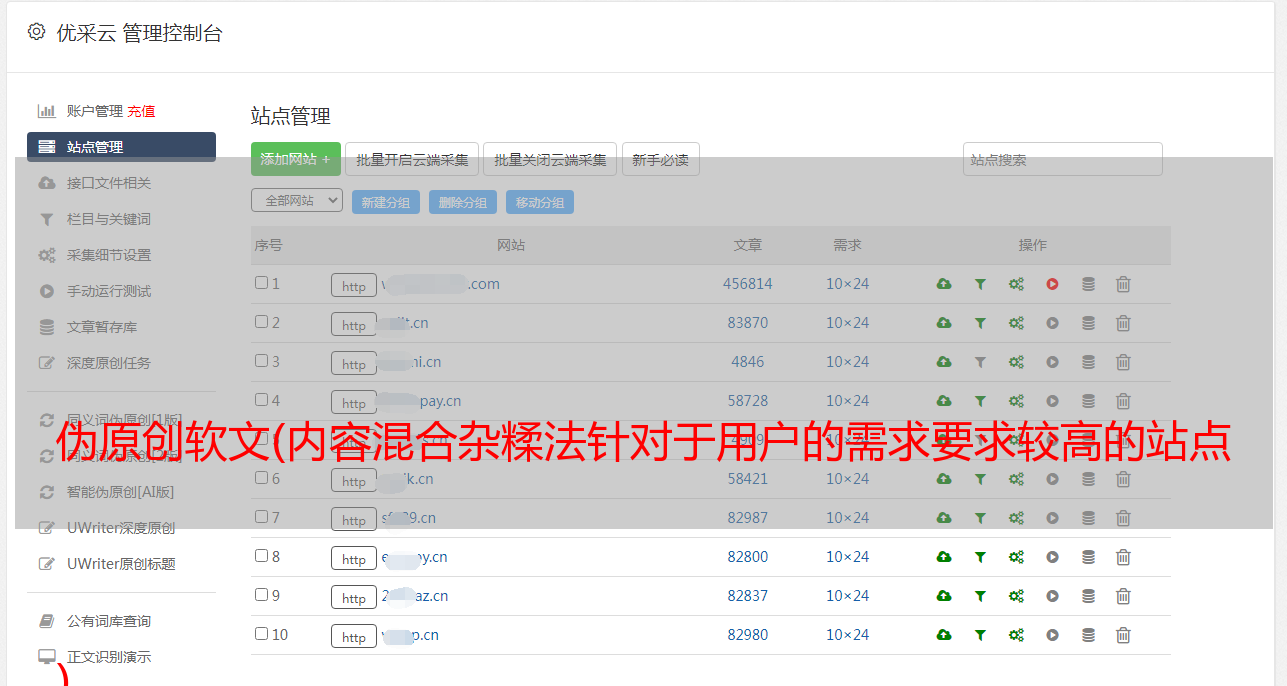Open the gears icon in row 8
The height and width of the screenshot is (686, 1287).
point(1016,557)
